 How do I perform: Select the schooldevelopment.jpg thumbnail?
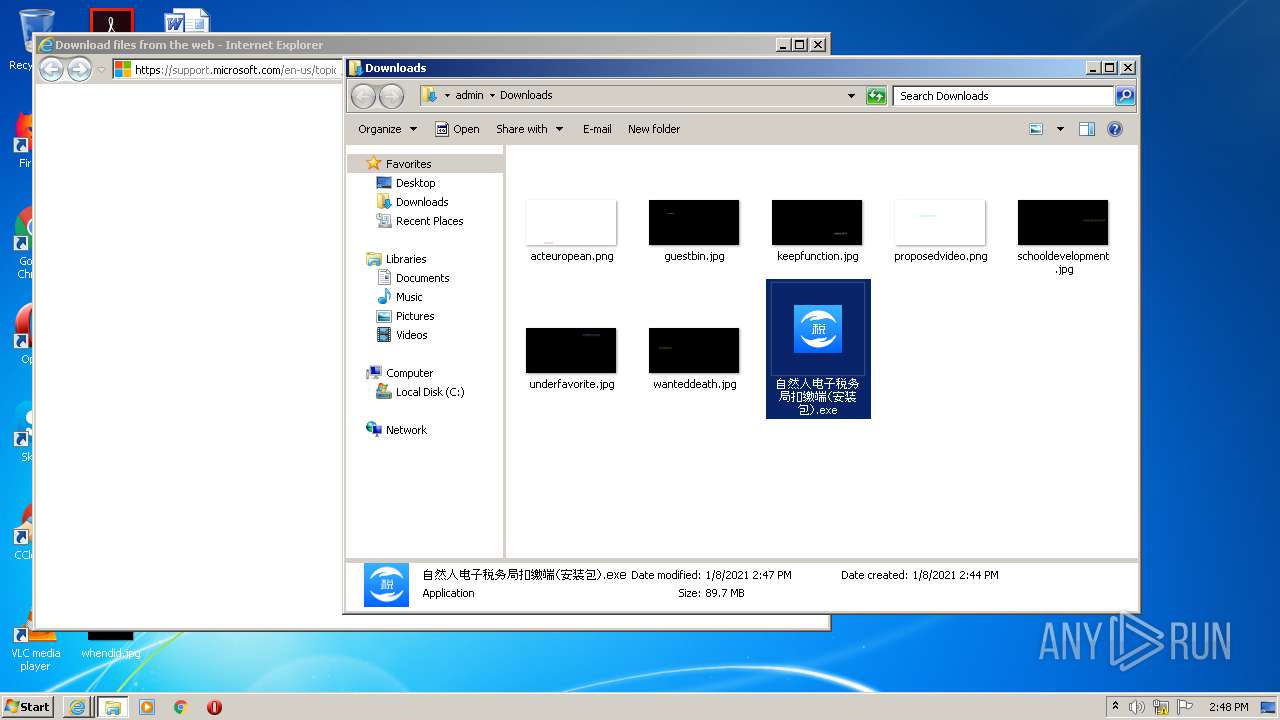click(1063, 223)
